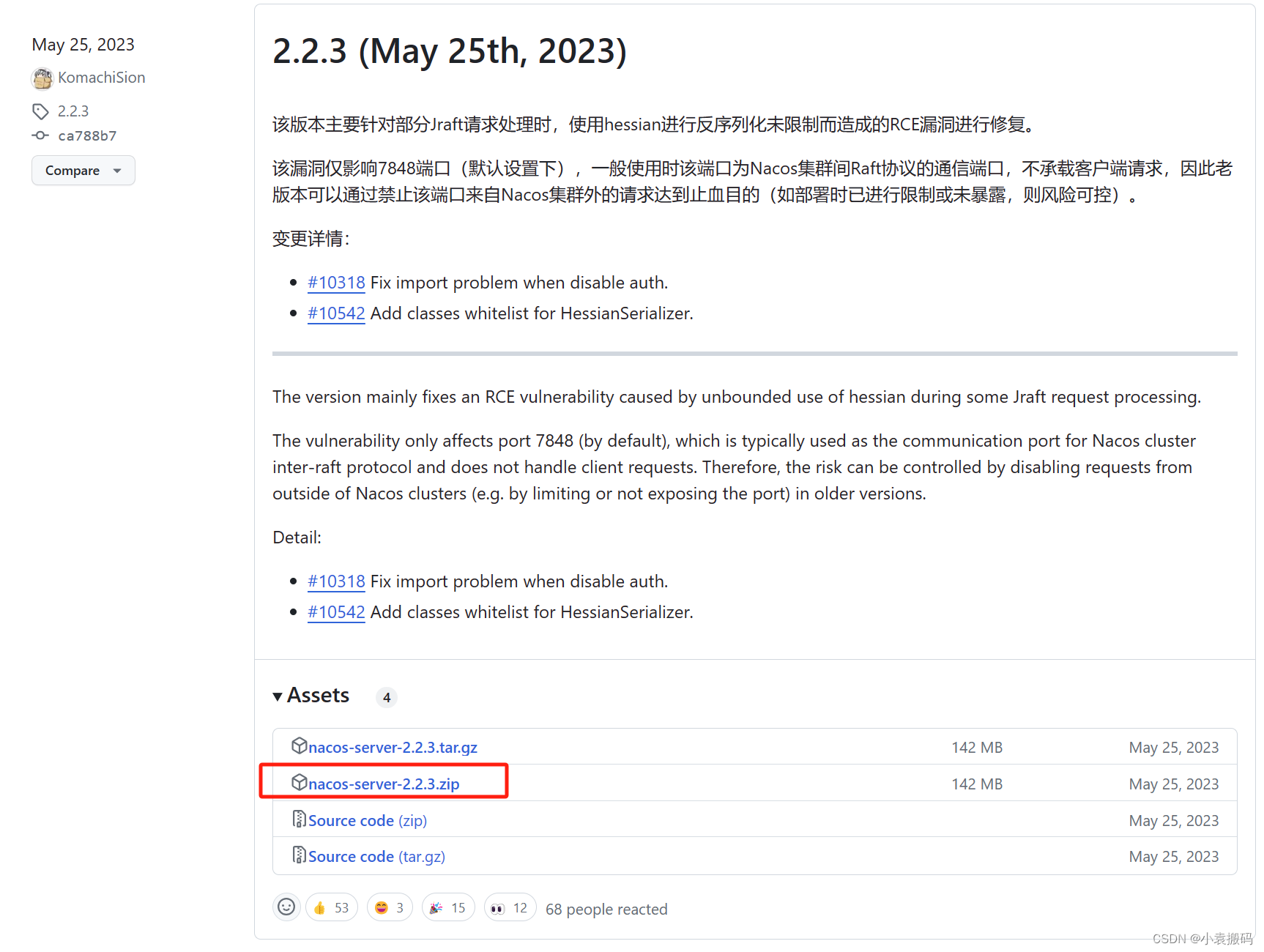1264x952 pixels.
Task: Click the 'Detail:' paragraph text
Action: [x=297, y=538]
